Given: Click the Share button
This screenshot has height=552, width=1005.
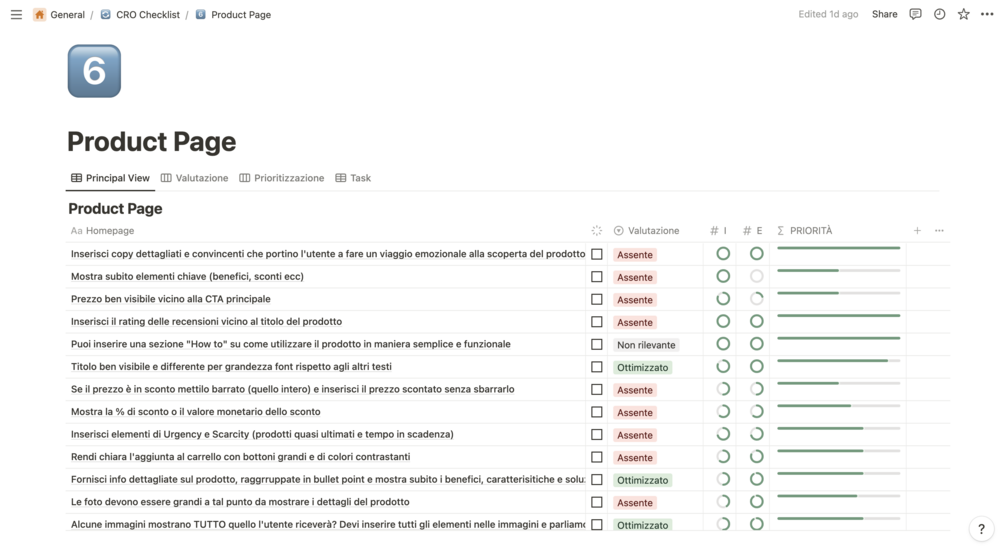Looking at the screenshot, I should tap(884, 15).
